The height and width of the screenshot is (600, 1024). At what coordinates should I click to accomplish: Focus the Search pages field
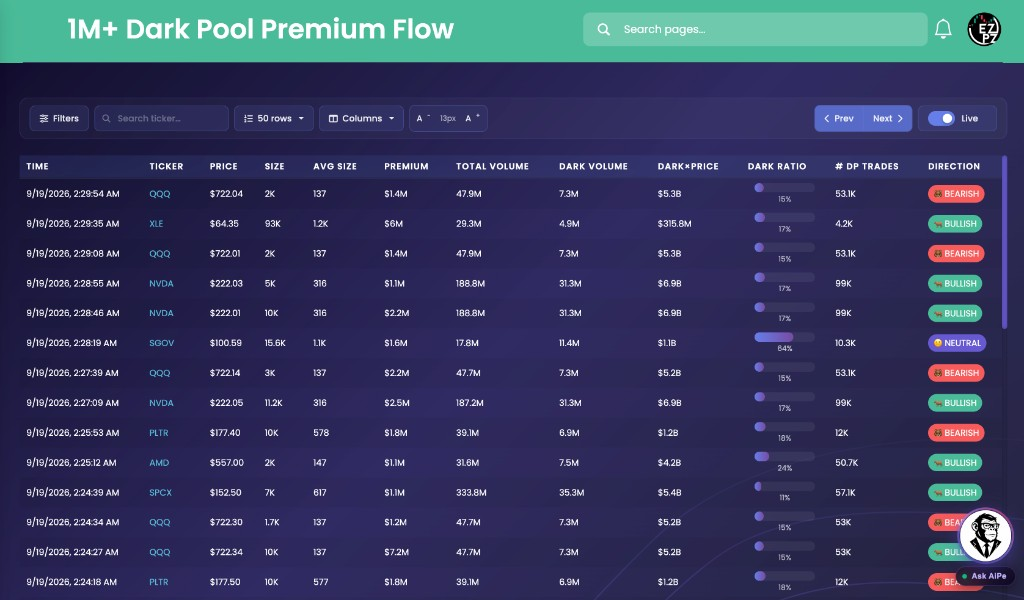tap(755, 29)
